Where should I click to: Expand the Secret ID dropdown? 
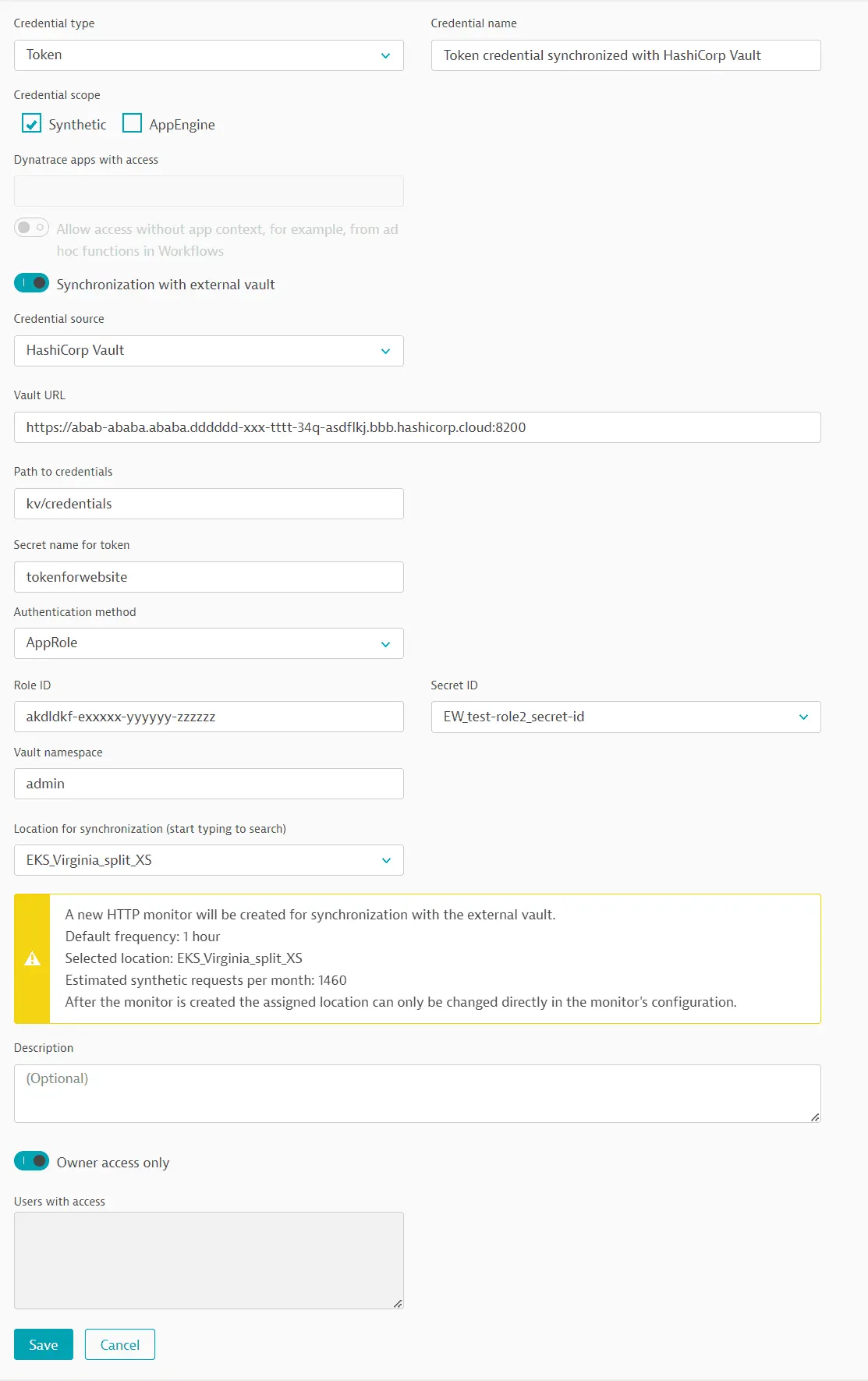[625, 717]
